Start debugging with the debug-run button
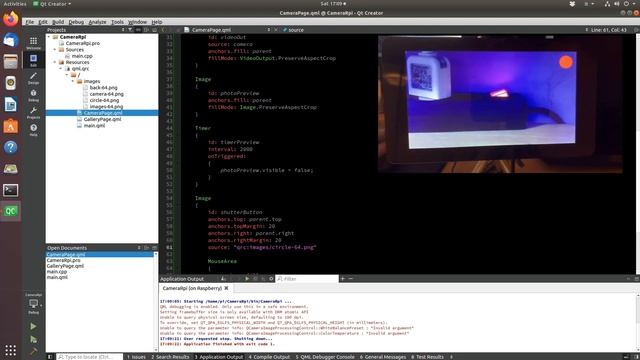Image resolution: width=640 pixels, height=360 pixels. 33,340
